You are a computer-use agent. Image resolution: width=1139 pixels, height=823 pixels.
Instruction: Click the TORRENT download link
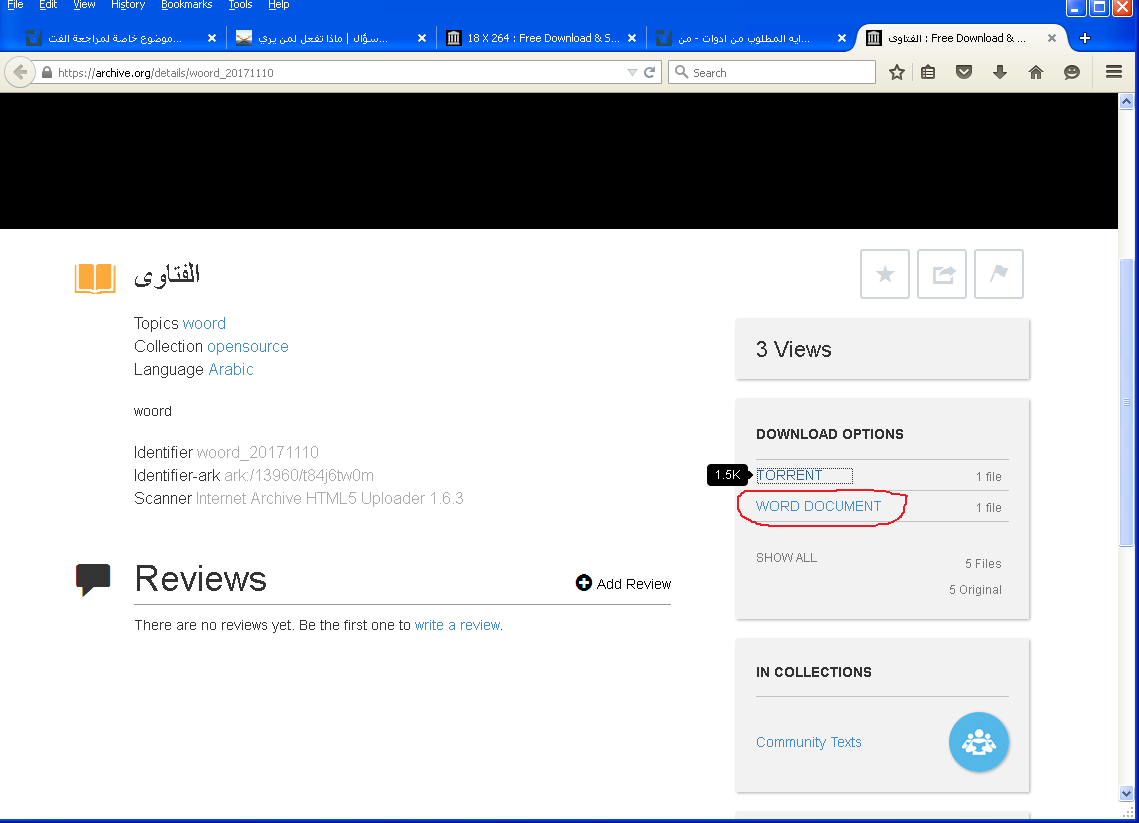790,476
